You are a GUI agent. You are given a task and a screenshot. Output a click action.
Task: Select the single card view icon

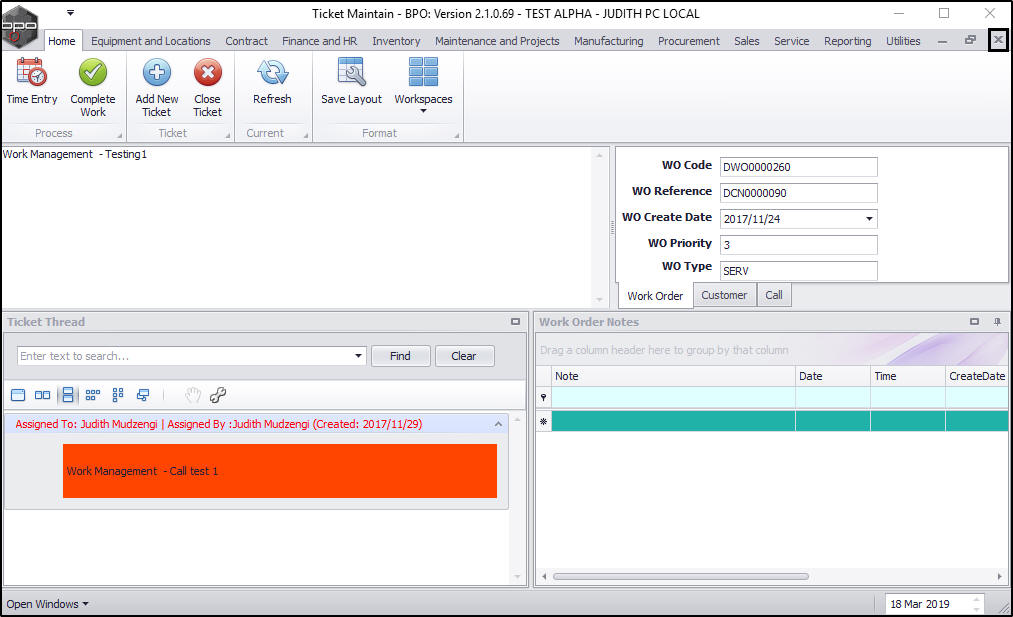(18, 395)
